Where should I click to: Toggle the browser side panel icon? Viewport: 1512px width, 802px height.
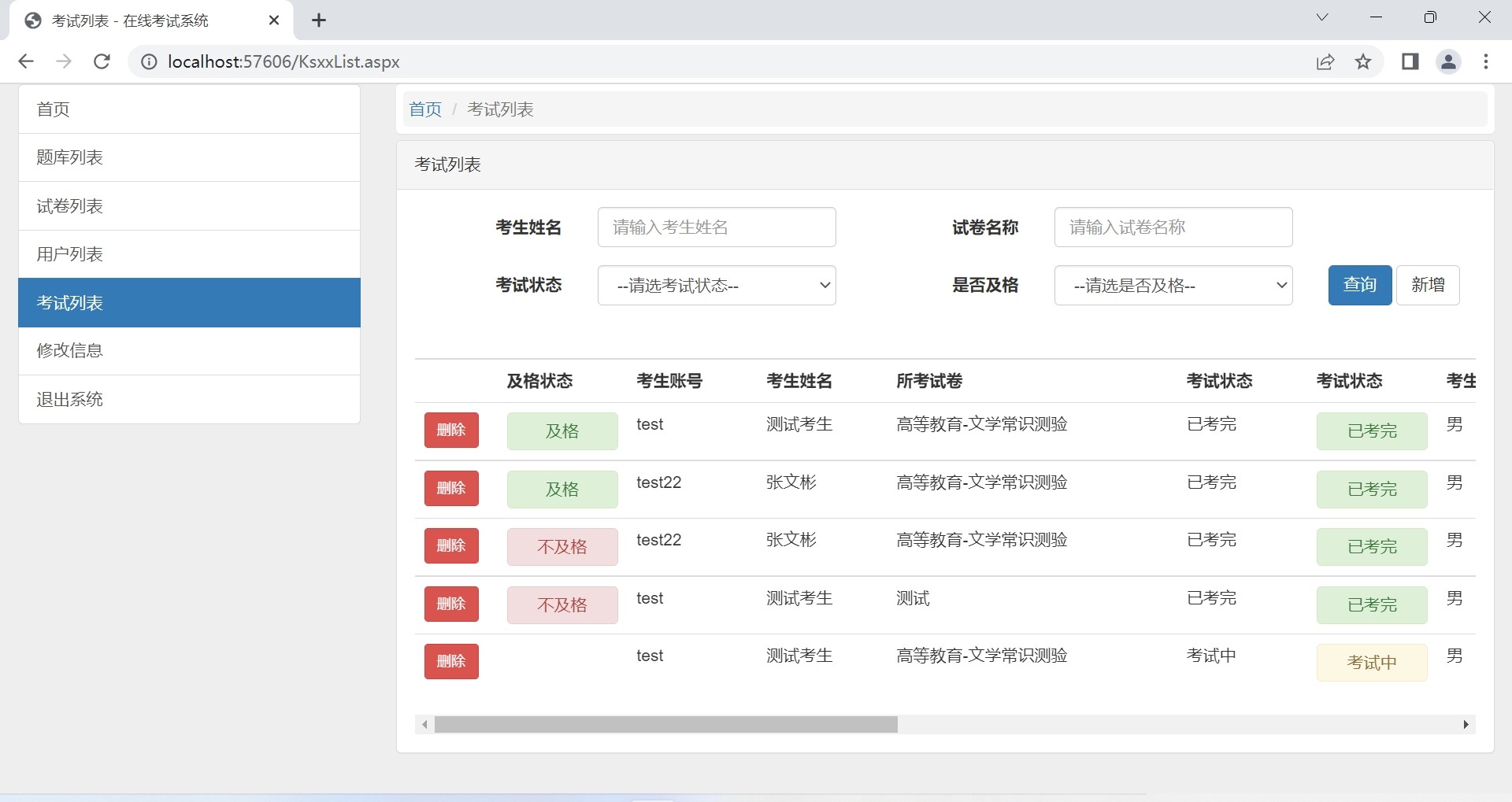coord(1410,61)
